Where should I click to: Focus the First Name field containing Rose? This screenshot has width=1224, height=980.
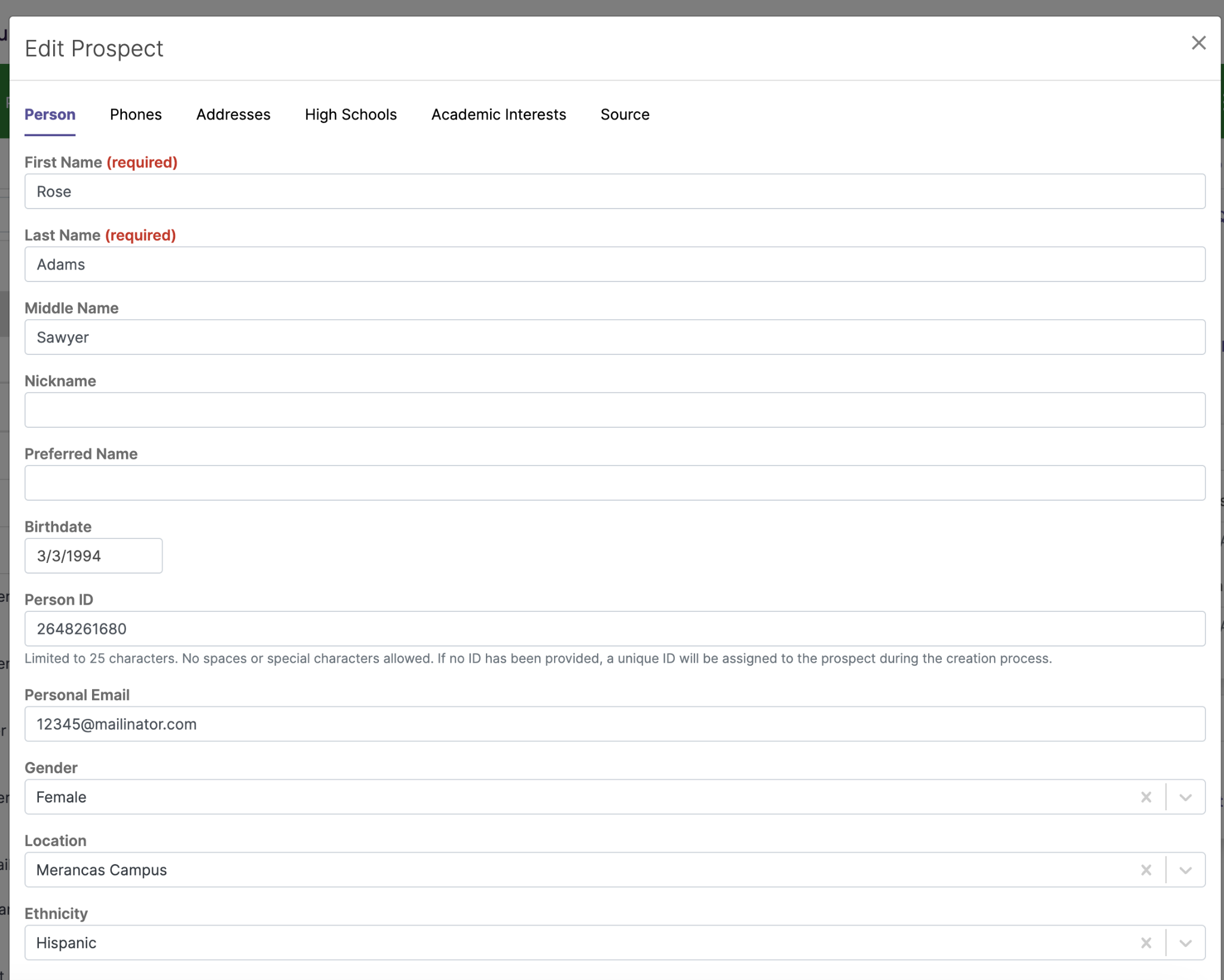(614, 191)
